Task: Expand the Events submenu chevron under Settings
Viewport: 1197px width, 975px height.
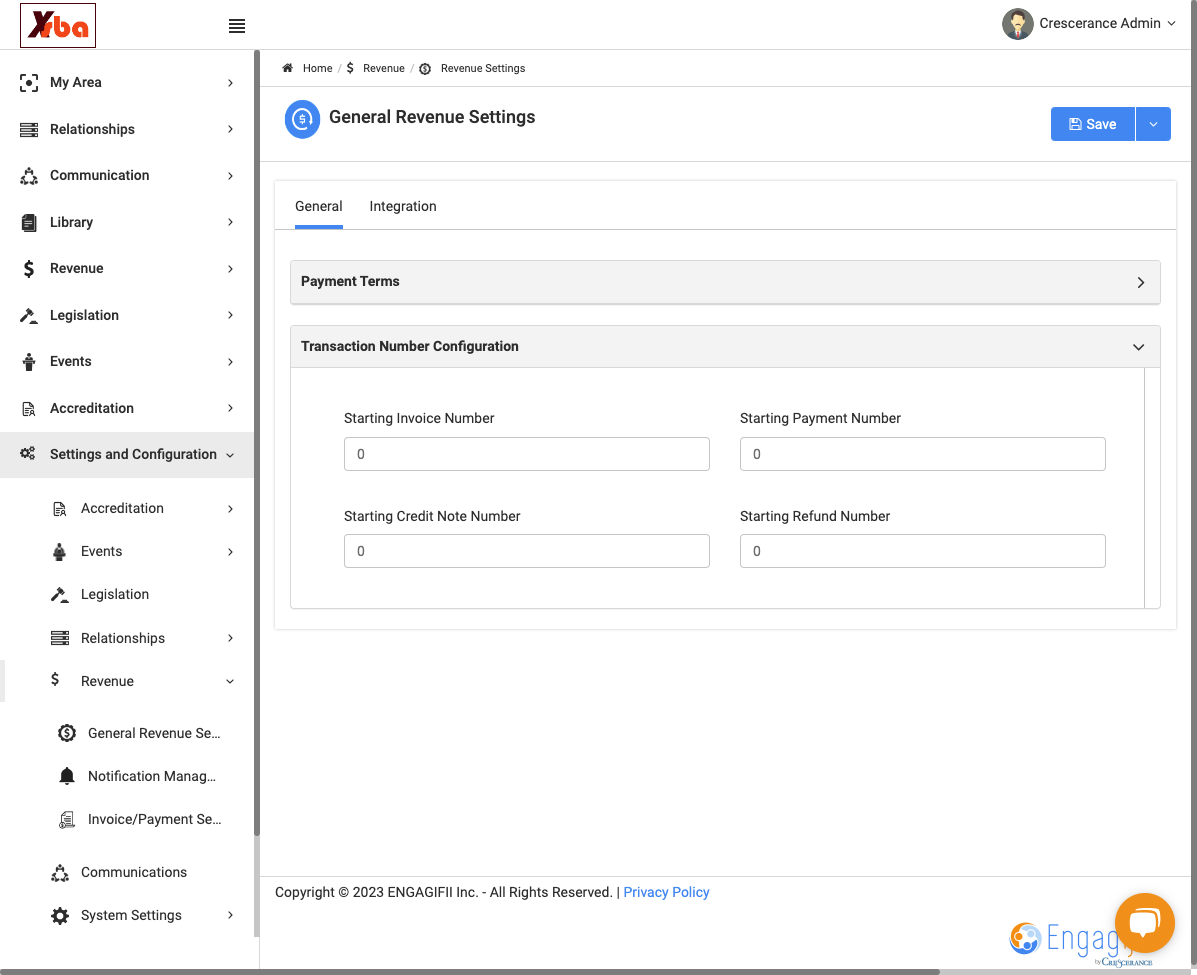Action: (x=230, y=551)
